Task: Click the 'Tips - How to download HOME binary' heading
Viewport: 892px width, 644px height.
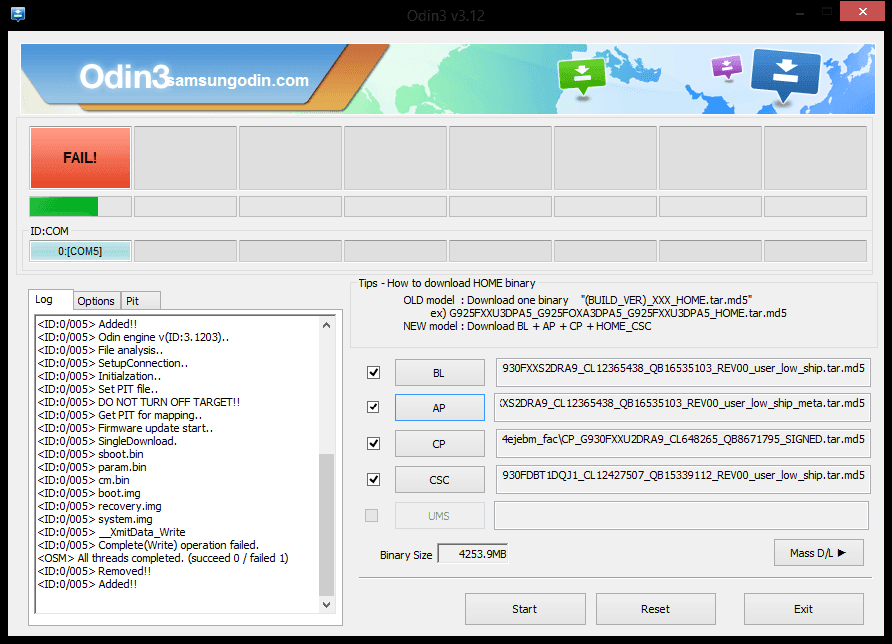Action: (447, 283)
